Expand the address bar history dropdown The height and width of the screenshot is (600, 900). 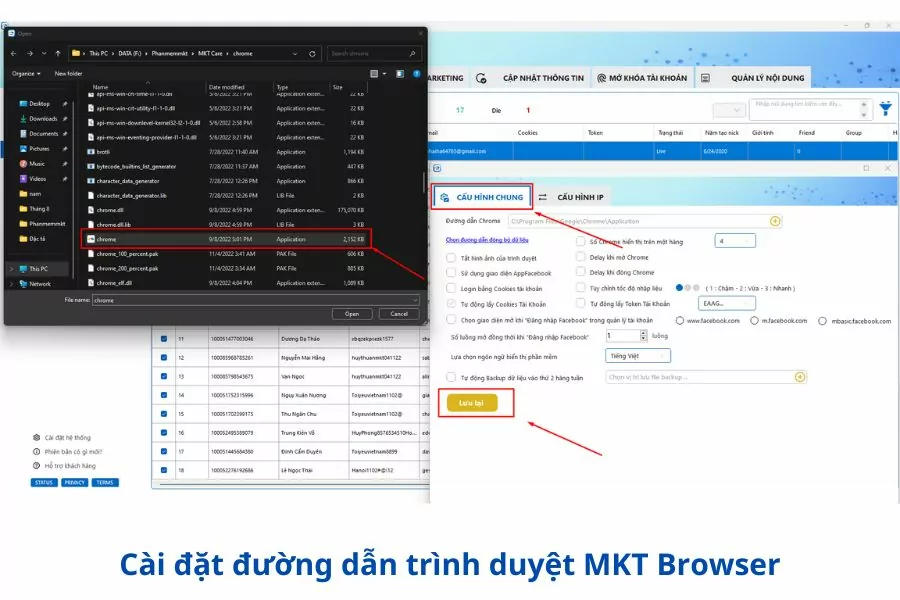(x=295, y=54)
